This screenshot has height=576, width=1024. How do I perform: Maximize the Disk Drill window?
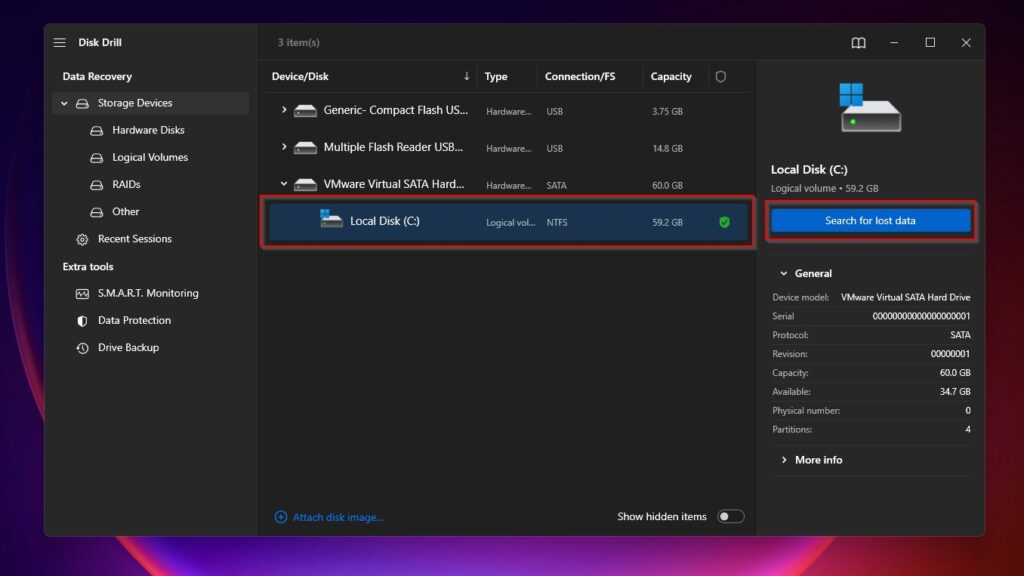click(x=930, y=42)
